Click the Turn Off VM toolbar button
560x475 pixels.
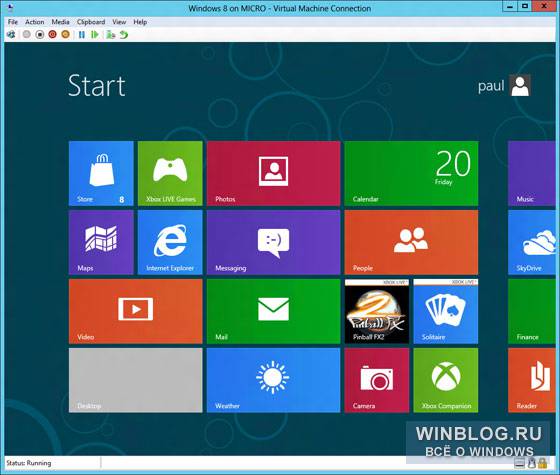[x=40, y=35]
